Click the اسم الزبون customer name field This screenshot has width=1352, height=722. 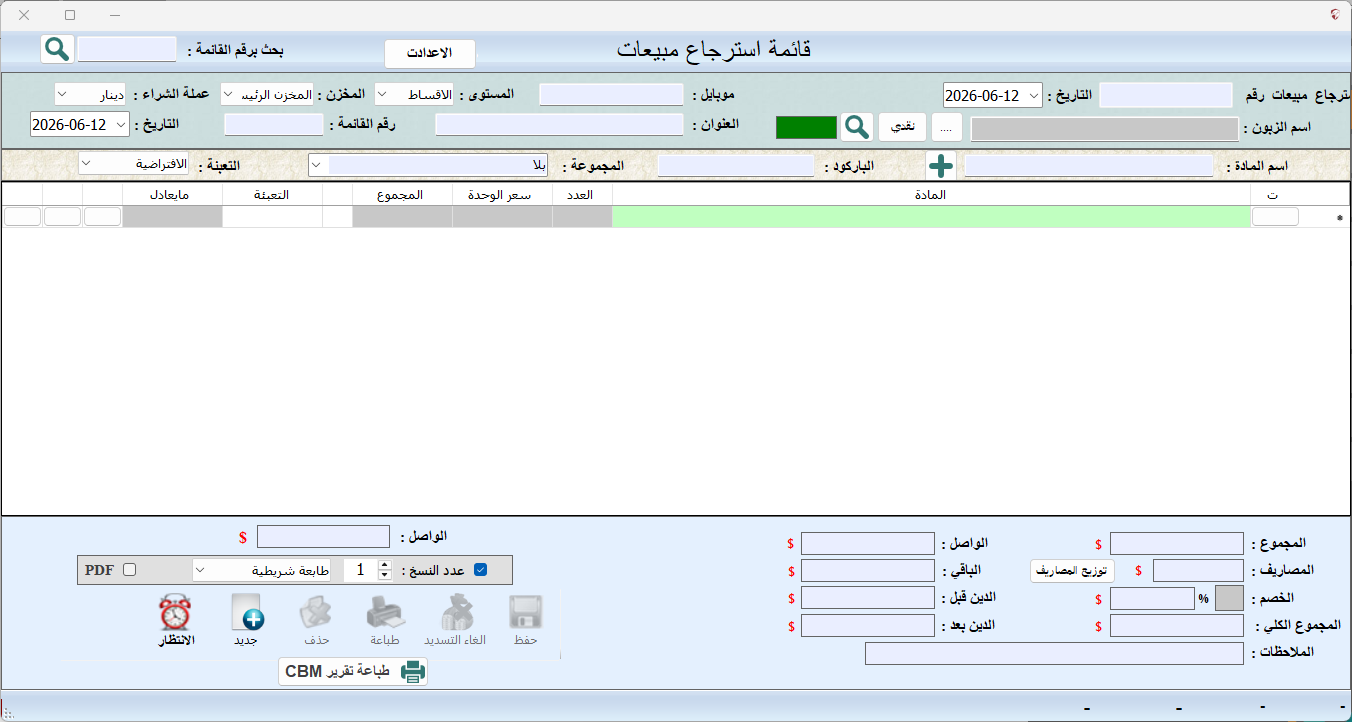(1104, 129)
